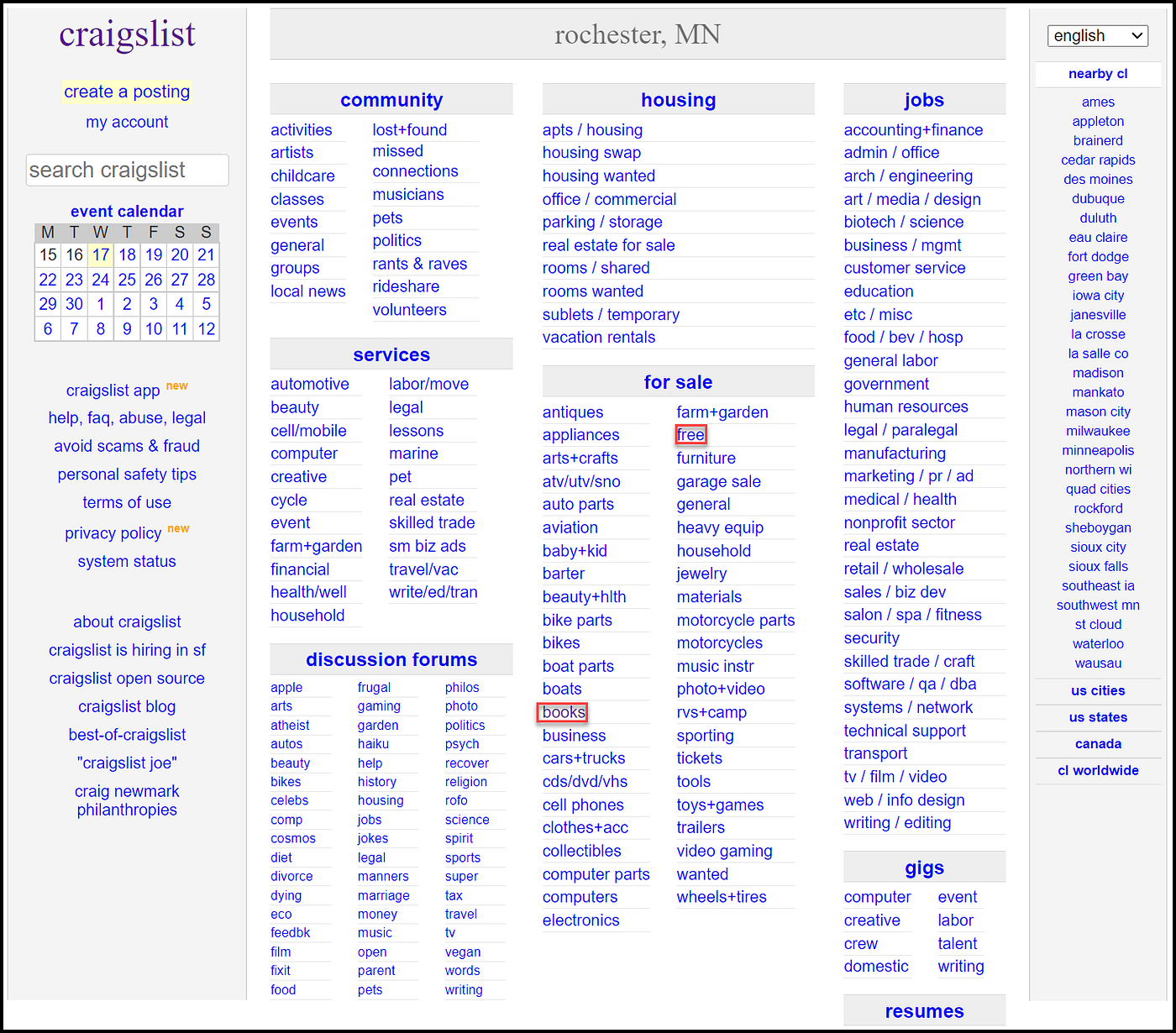
Task: Open the gigs section header
Action: coord(924,868)
